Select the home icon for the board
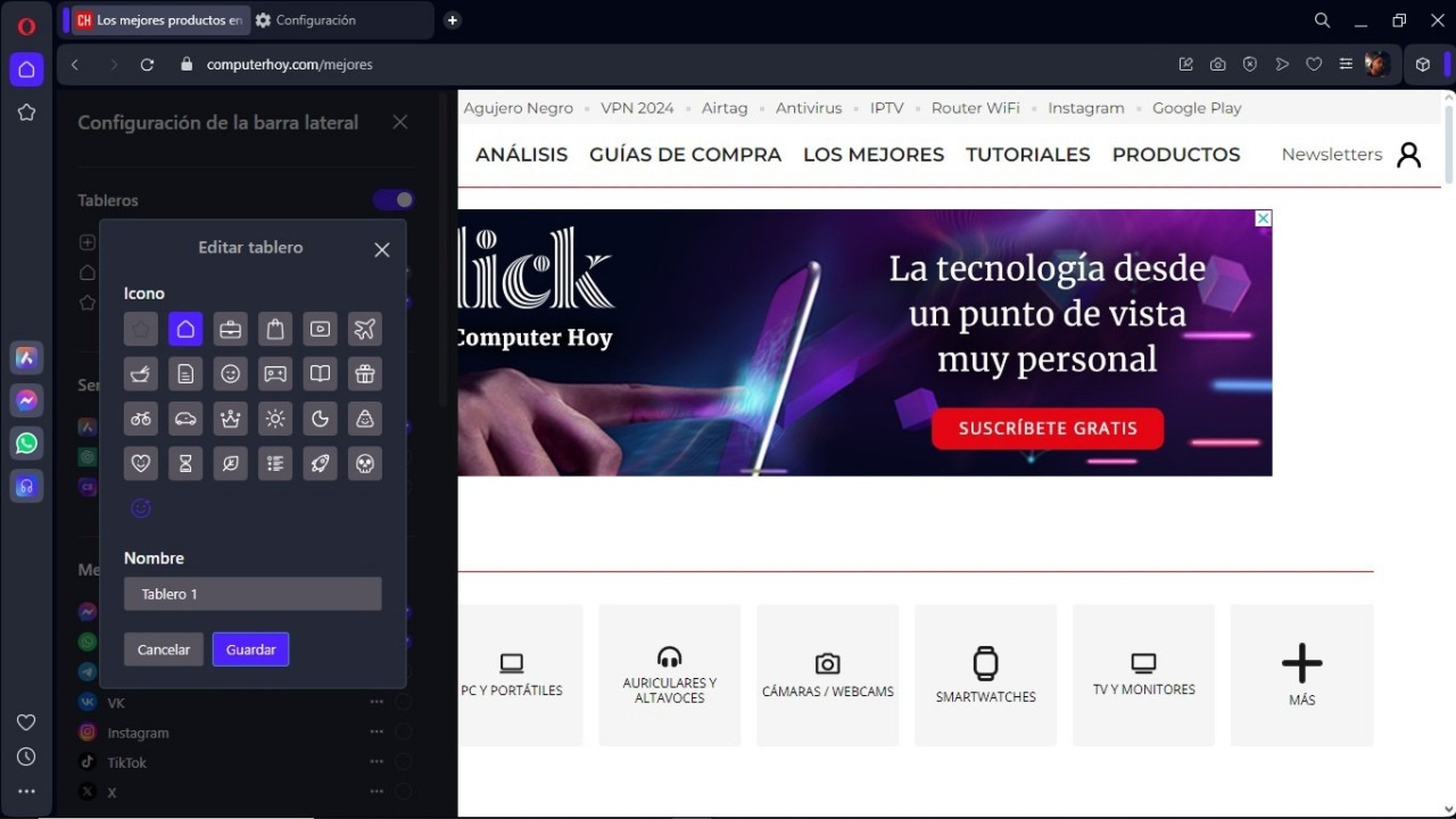 (185, 329)
